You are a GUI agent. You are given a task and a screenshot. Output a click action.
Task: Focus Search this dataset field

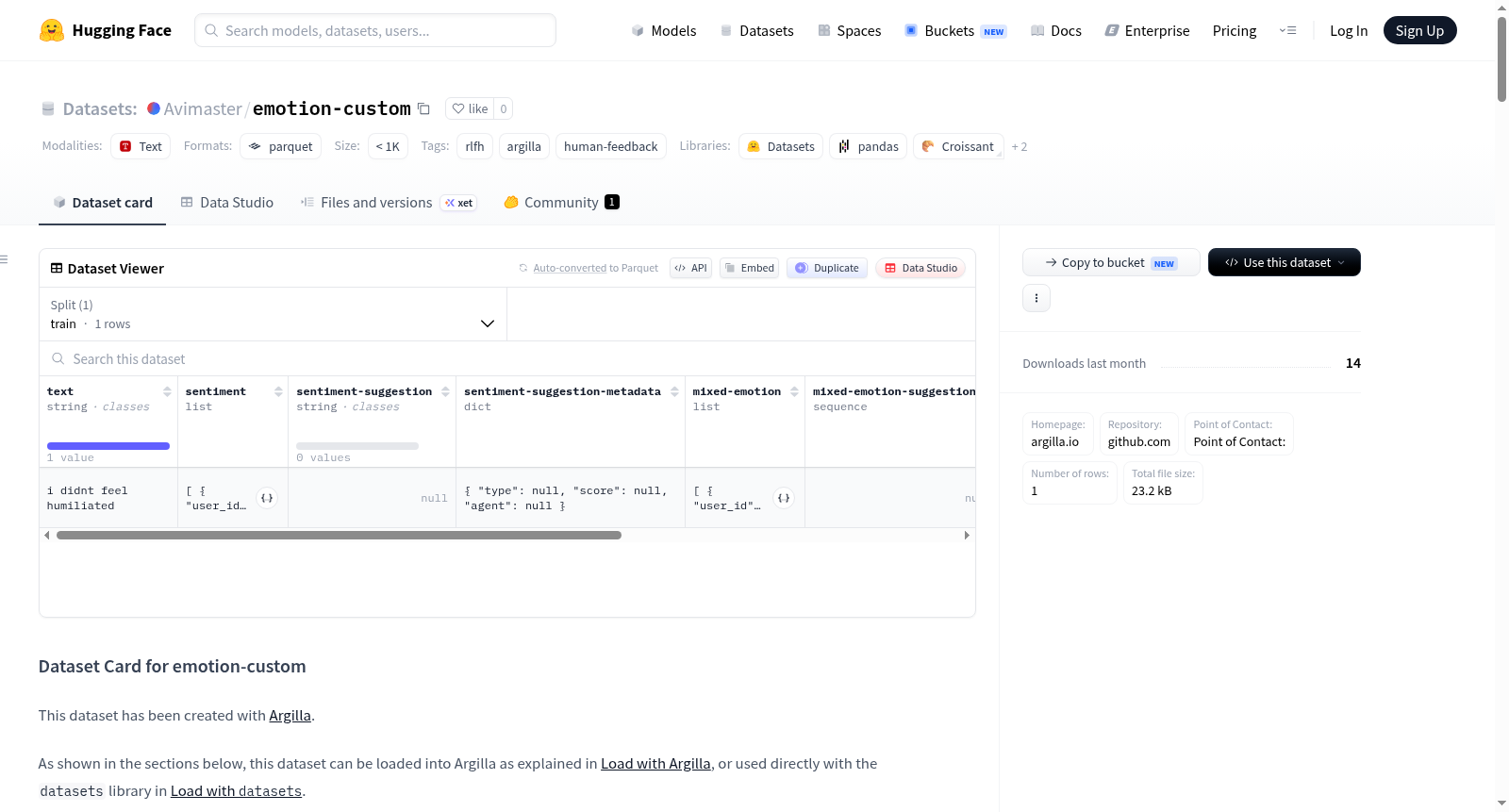[x=507, y=359]
